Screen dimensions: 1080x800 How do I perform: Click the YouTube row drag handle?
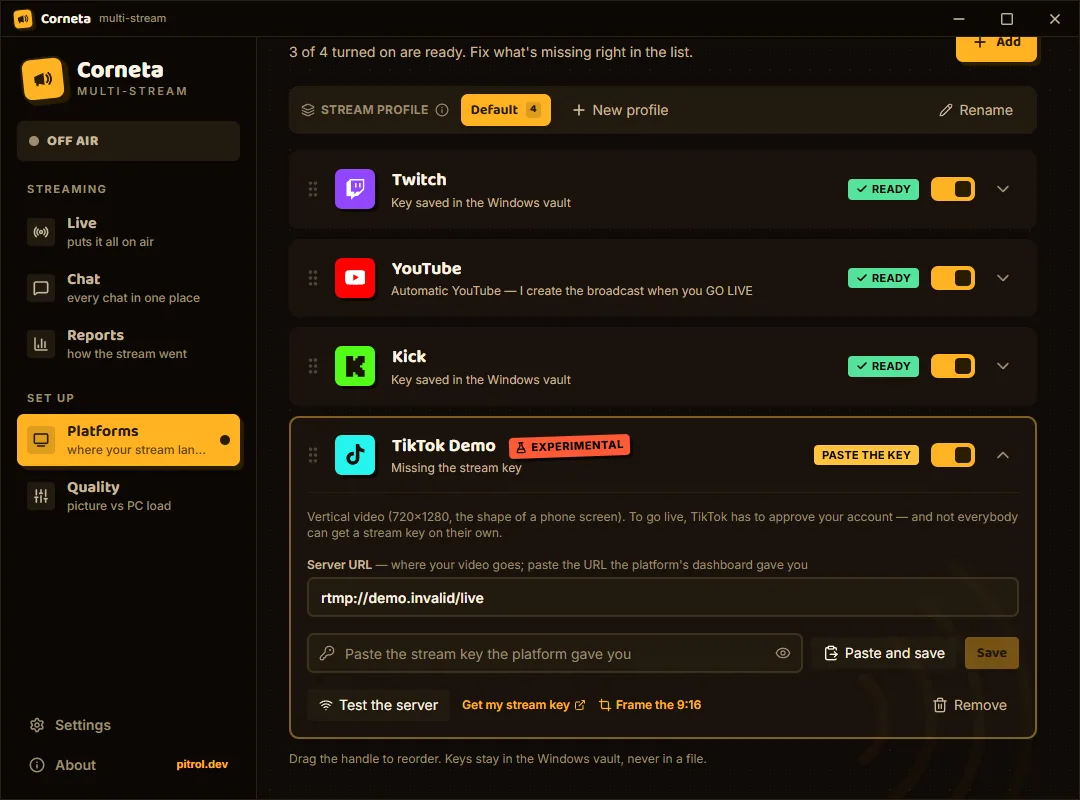[x=313, y=278]
